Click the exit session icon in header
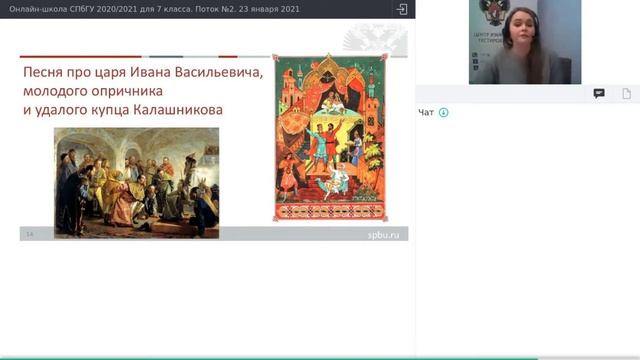640x360 pixels. (402, 9)
